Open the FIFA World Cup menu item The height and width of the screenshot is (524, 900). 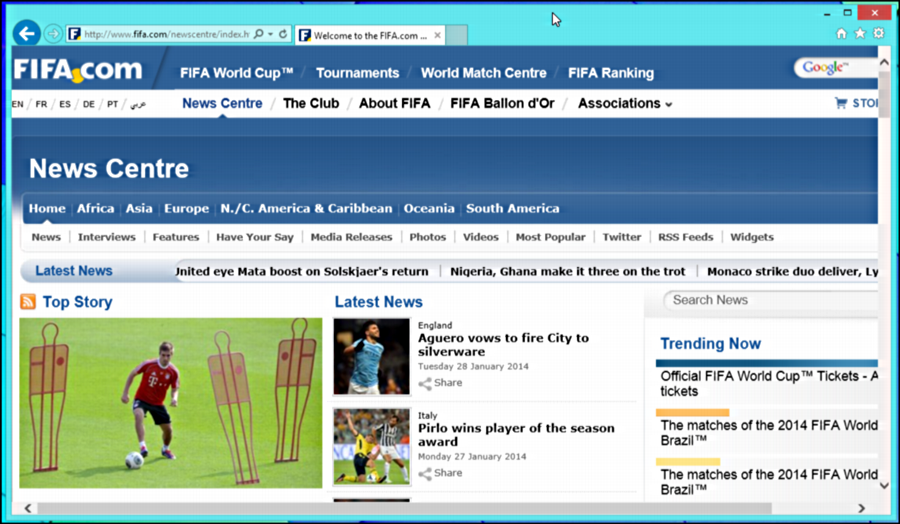236,73
